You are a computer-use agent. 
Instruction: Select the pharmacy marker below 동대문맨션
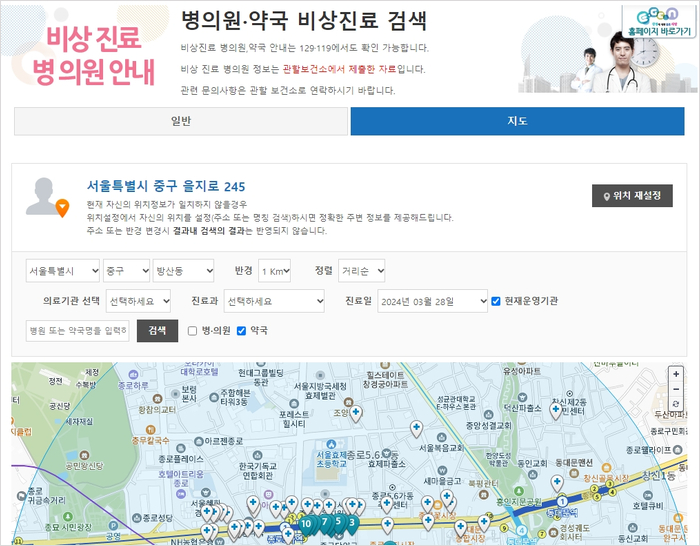(557, 484)
